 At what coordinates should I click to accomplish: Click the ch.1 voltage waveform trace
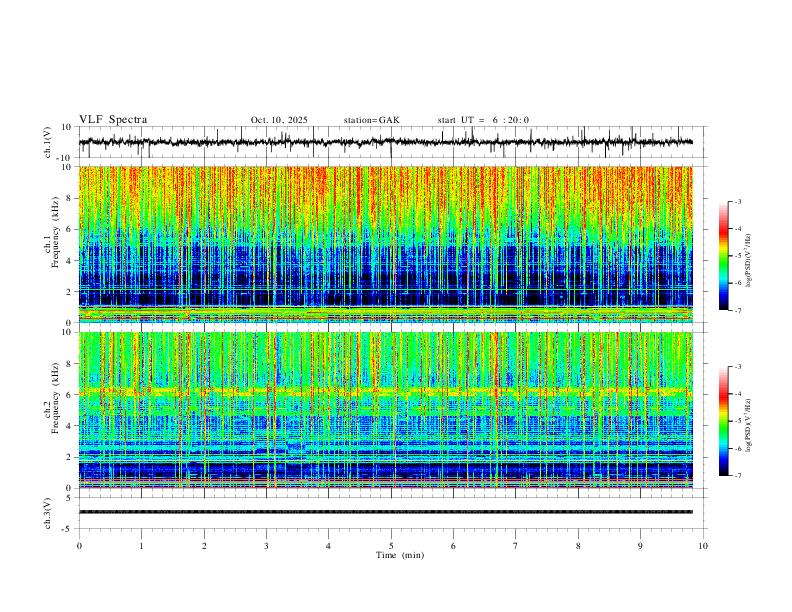(x=386, y=142)
